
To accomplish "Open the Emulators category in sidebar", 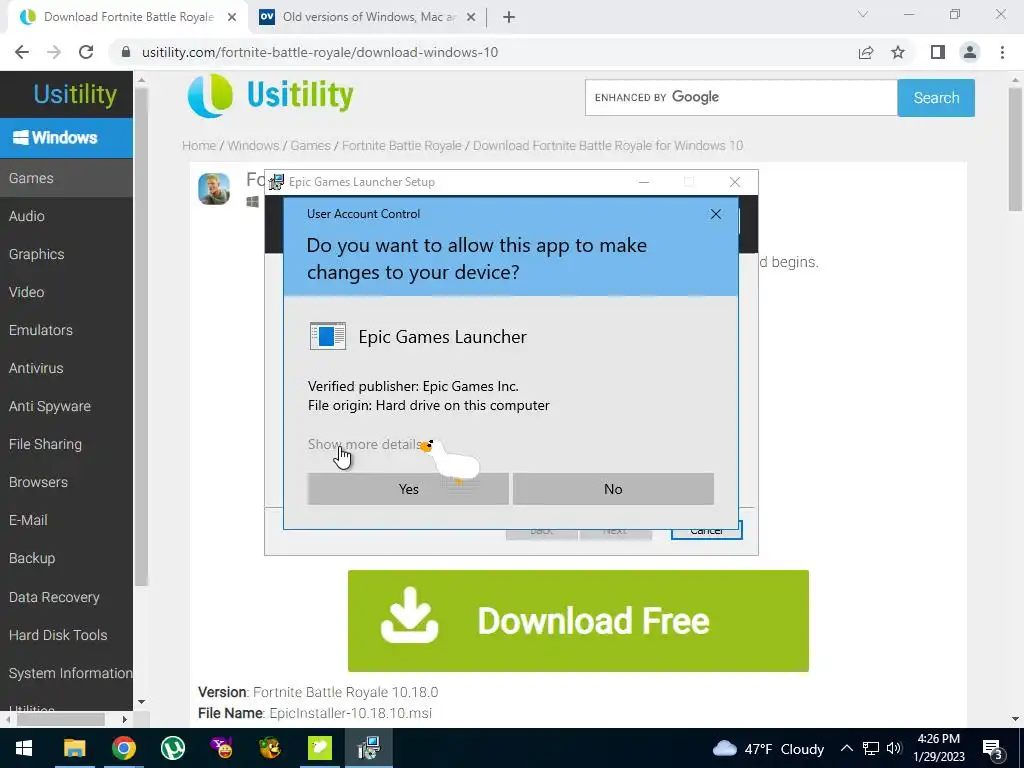I will tap(66, 330).
